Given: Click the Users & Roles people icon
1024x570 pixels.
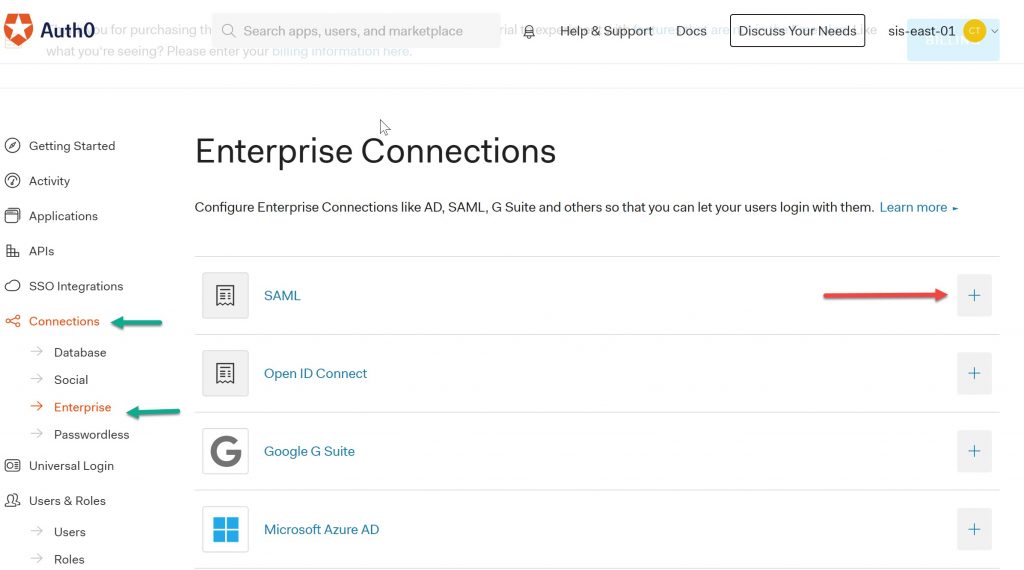Looking at the screenshot, I should [x=12, y=500].
